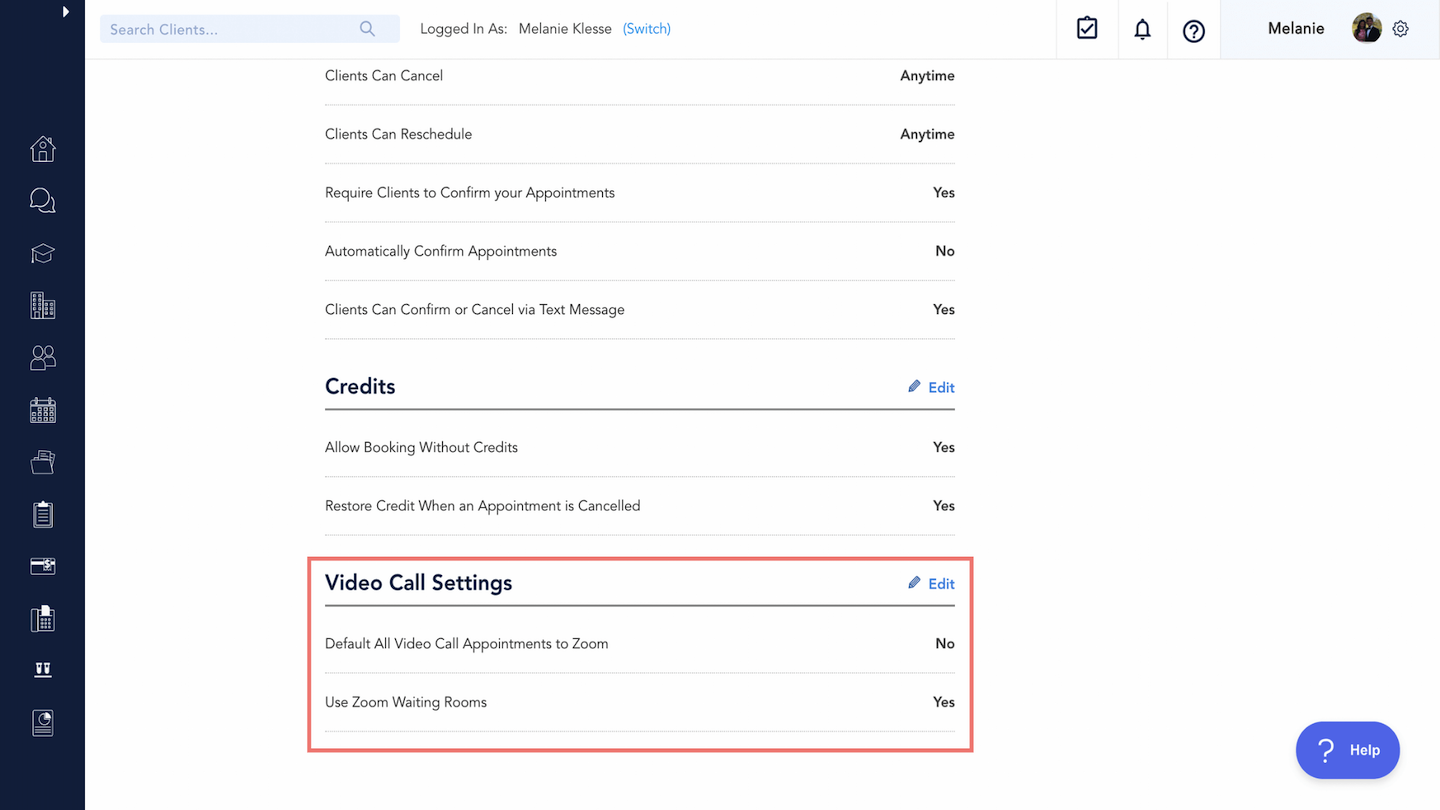
Task: Click the question mark help icon in header
Action: pyautogui.click(x=1193, y=31)
